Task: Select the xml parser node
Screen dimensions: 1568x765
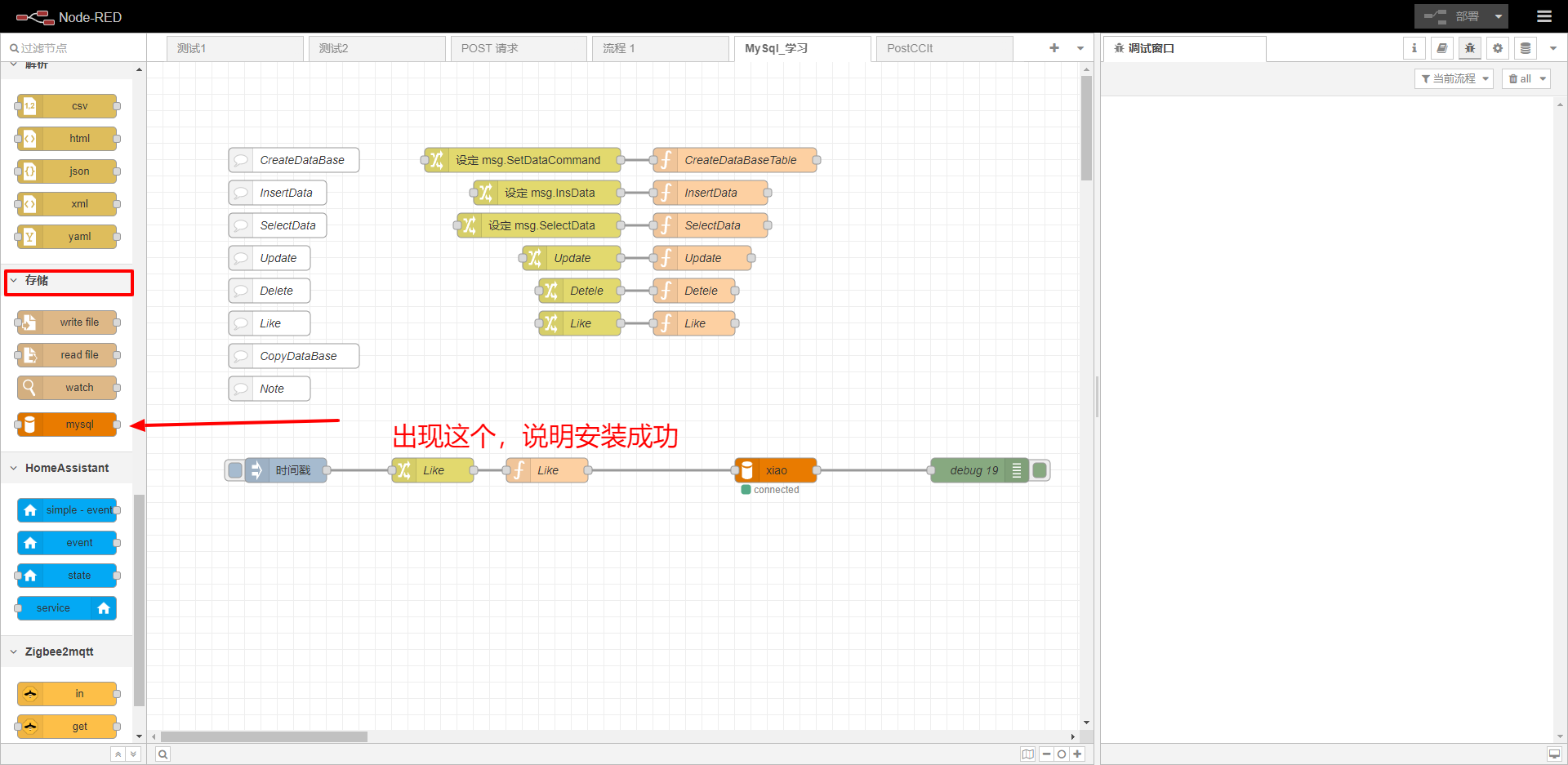Action: point(67,204)
